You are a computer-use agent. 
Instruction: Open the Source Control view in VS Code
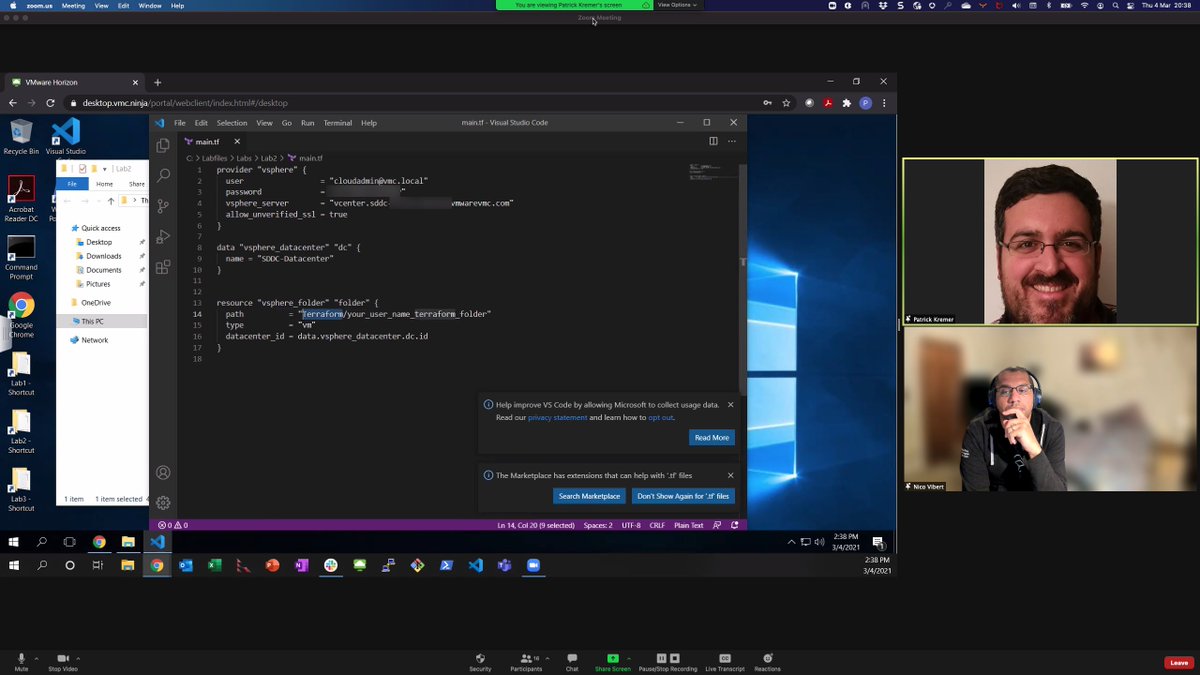point(163,206)
